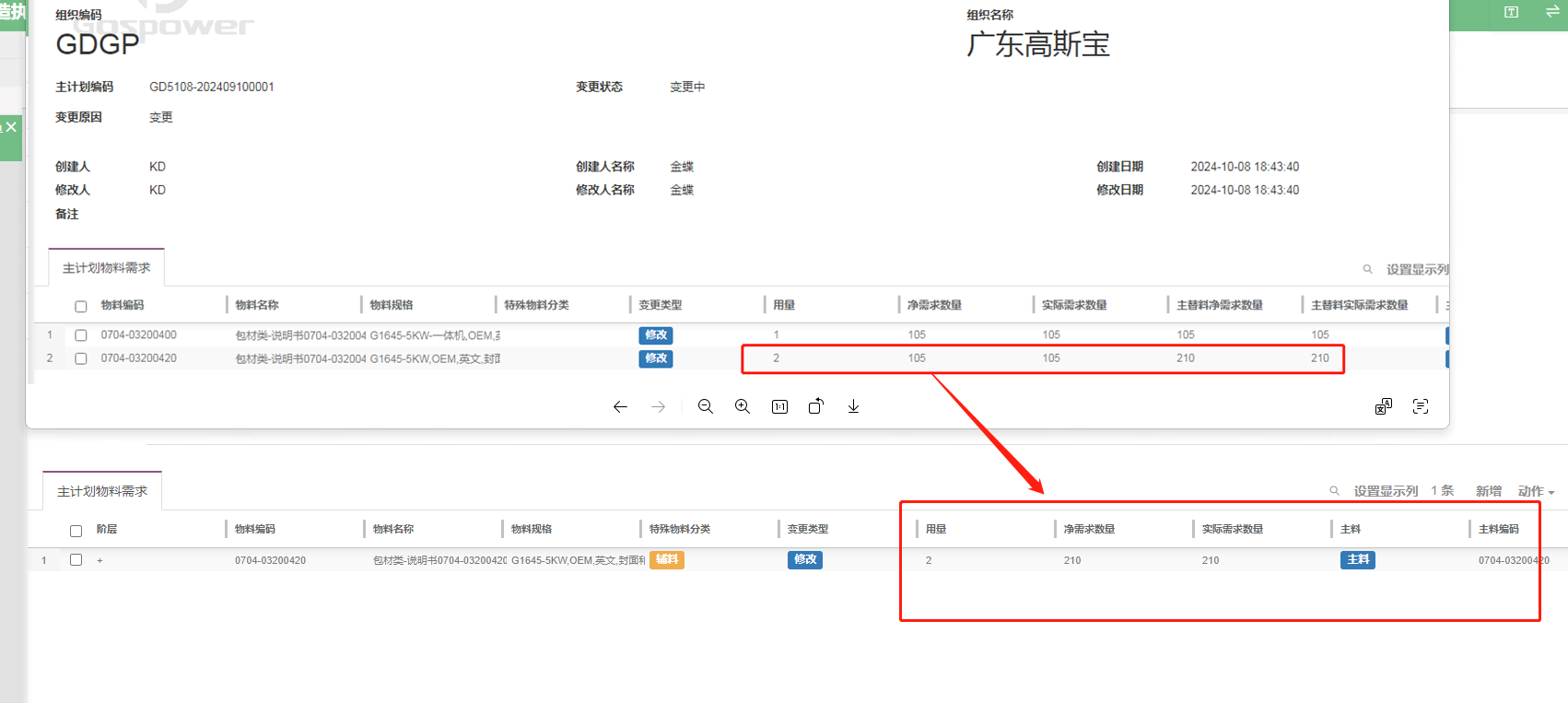Click 主替料净需求数量 column header
Viewport: 1568px width, 703px height.
pos(1220,305)
